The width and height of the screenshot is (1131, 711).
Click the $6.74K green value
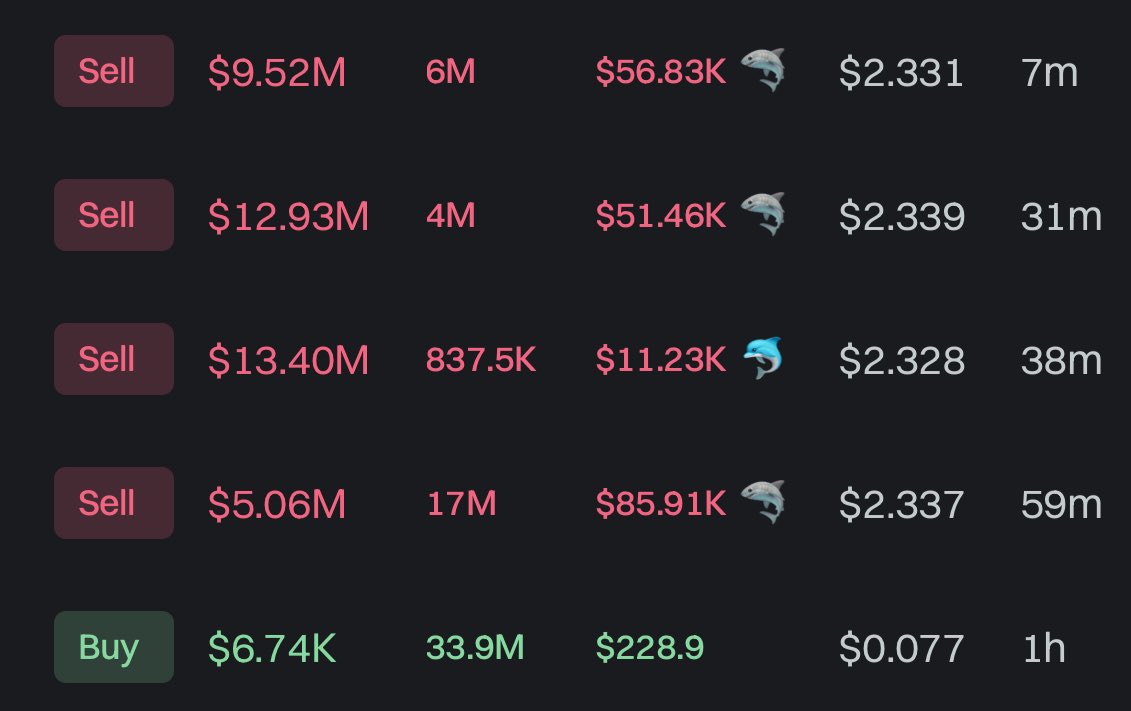pyautogui.click(x=272, y=648)
